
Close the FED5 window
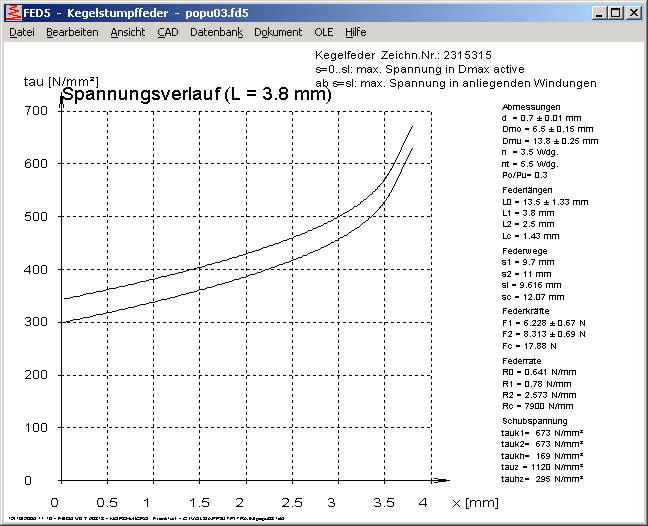tap(634, 13)
